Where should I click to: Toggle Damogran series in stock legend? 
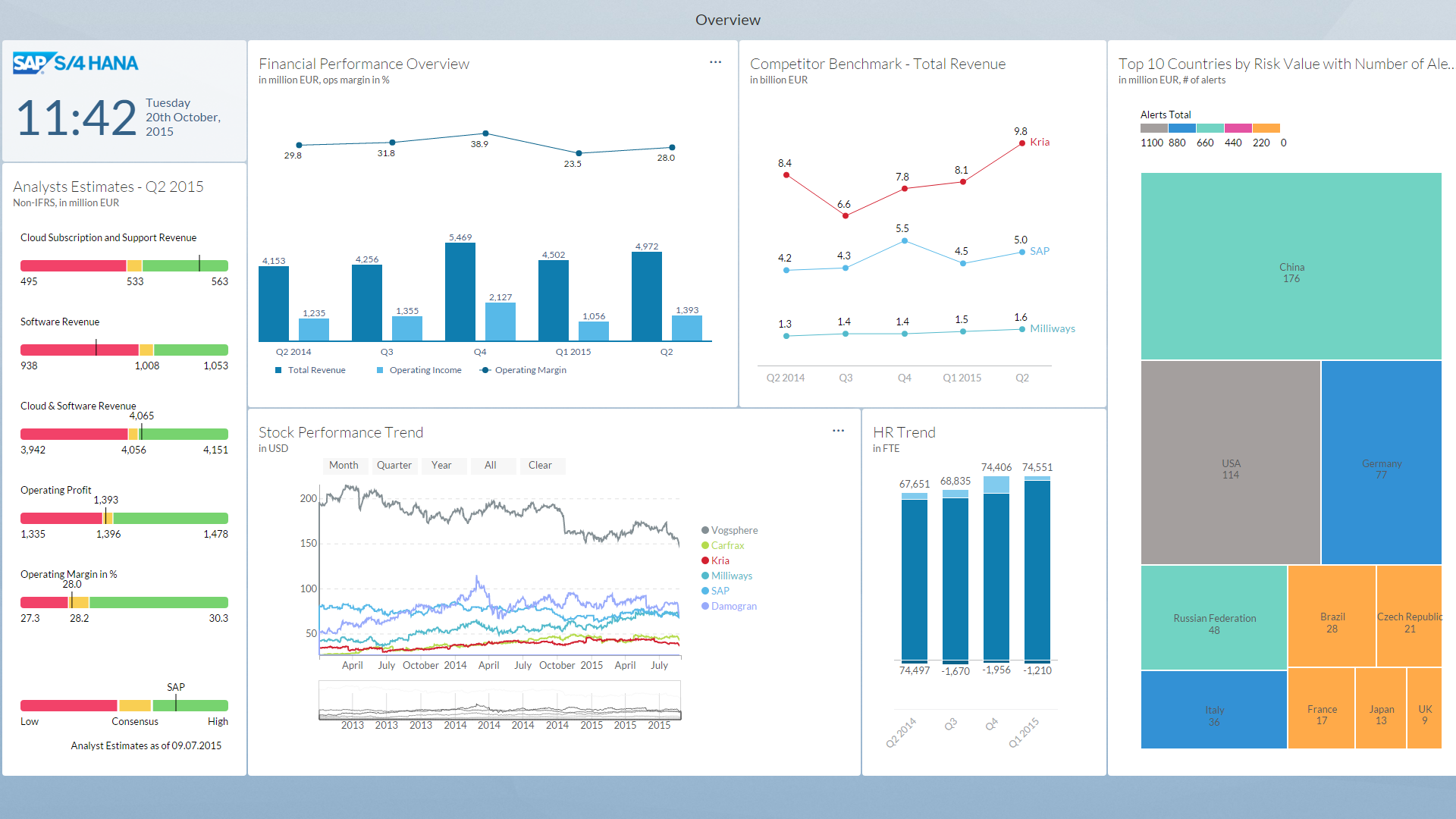pos(729,606)
